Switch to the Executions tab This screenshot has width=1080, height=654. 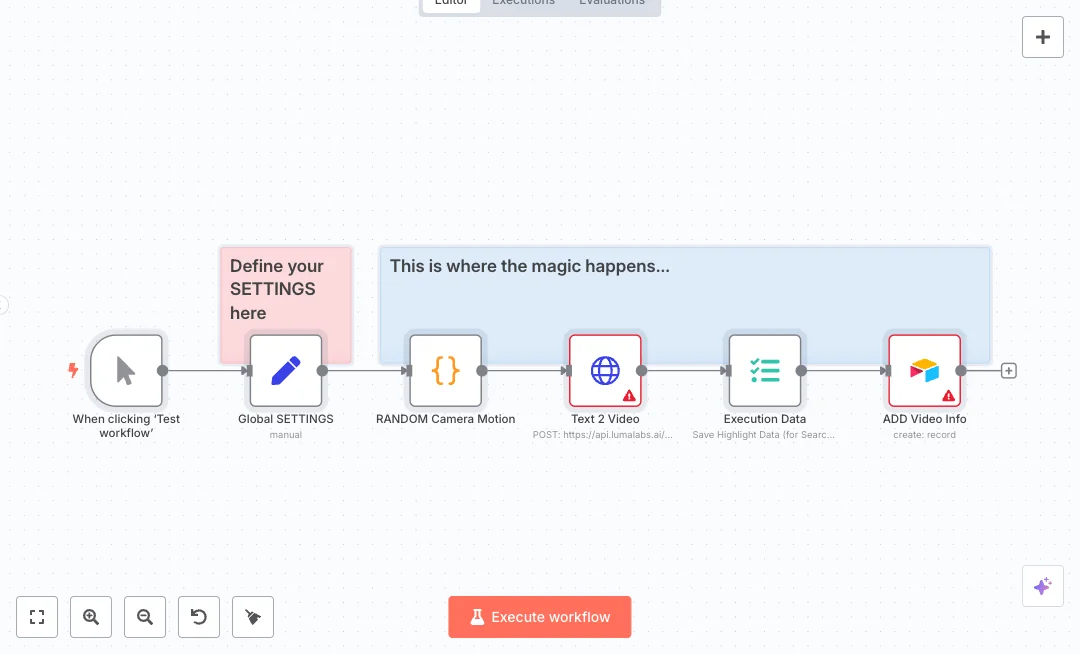pos(523,3)
